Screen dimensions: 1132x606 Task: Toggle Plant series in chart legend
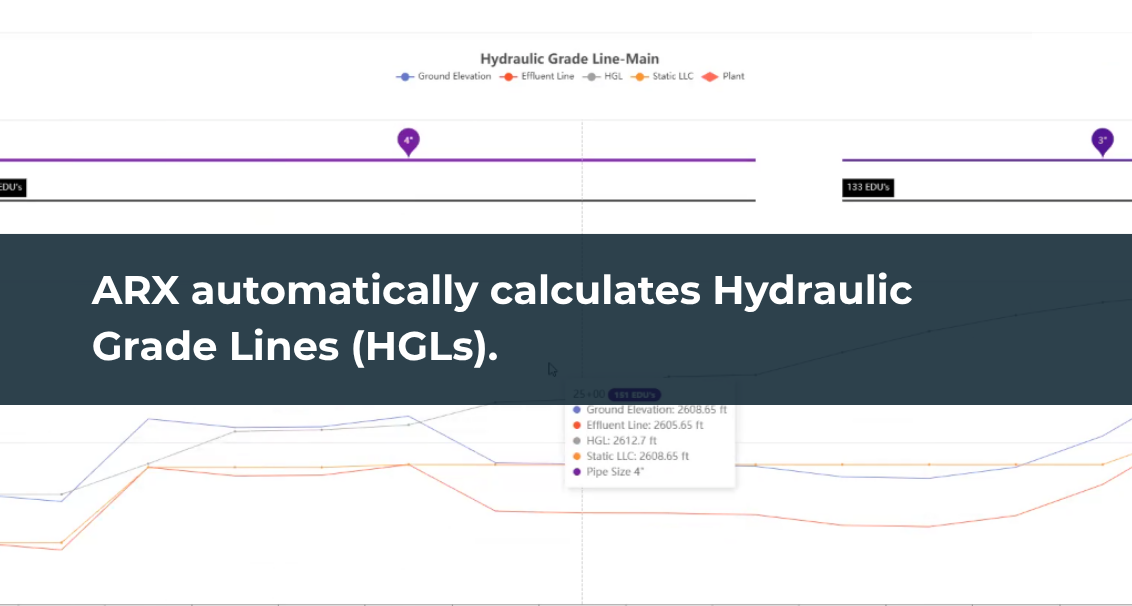click(723, 77)
